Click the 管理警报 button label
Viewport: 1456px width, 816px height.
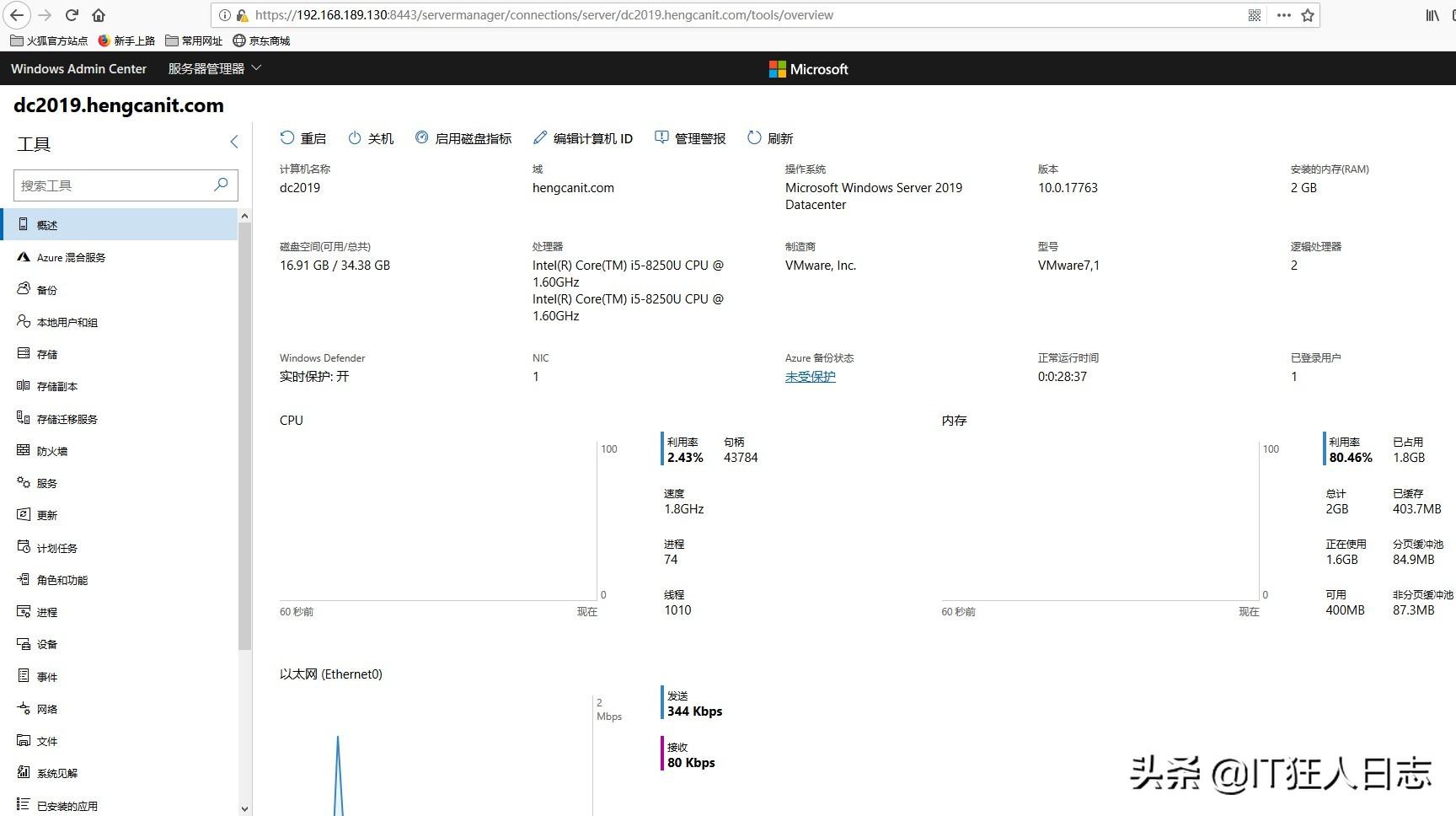pos(700,138)
